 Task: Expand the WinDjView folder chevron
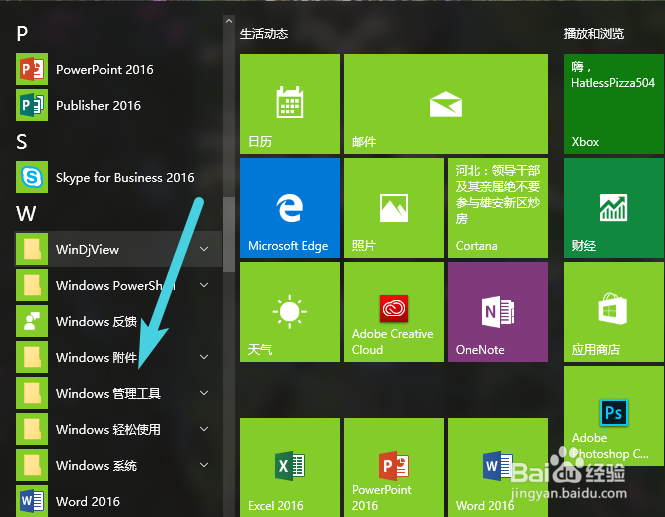(x=204, y=249)
